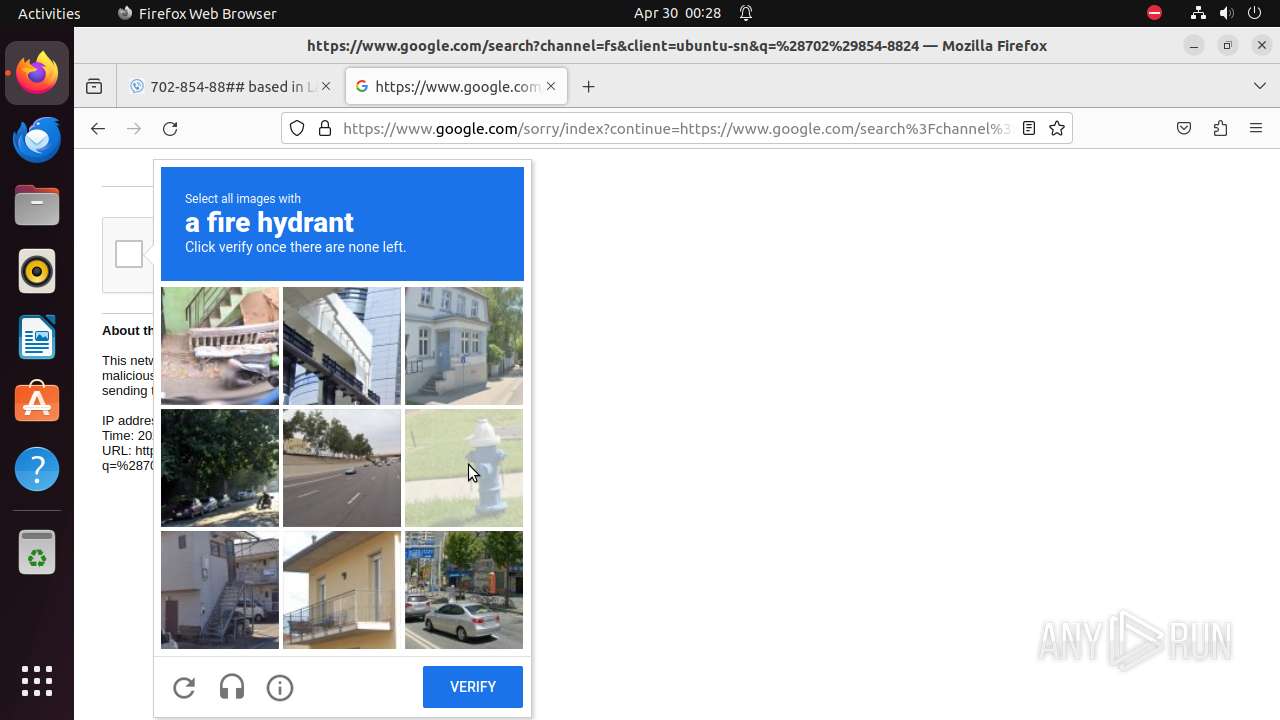Screen dimensions: 1280x720
Task: Select the dark trees parked cars tile
Action: click(220, 468)
